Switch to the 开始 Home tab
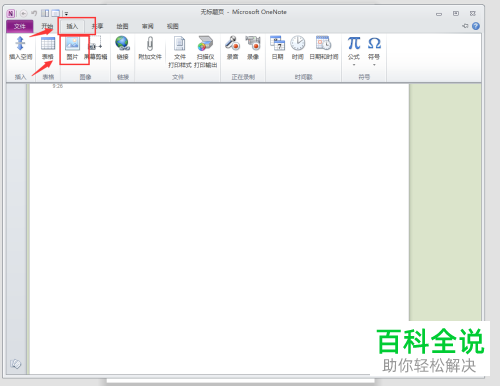This screenshot has width=500, height=386. point(47,26)
